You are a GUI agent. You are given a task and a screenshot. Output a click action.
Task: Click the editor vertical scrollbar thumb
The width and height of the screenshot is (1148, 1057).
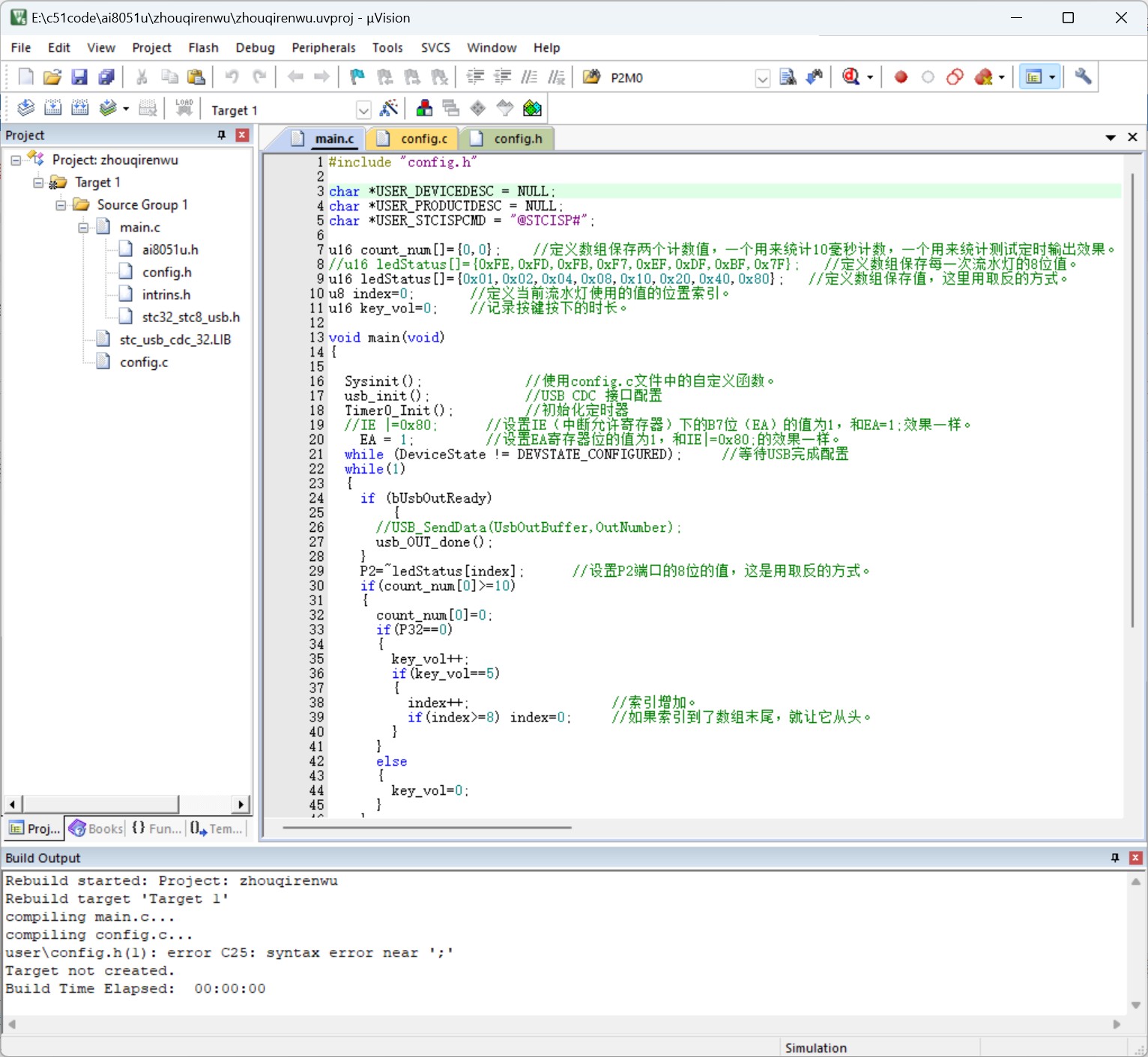[1132, 400]
